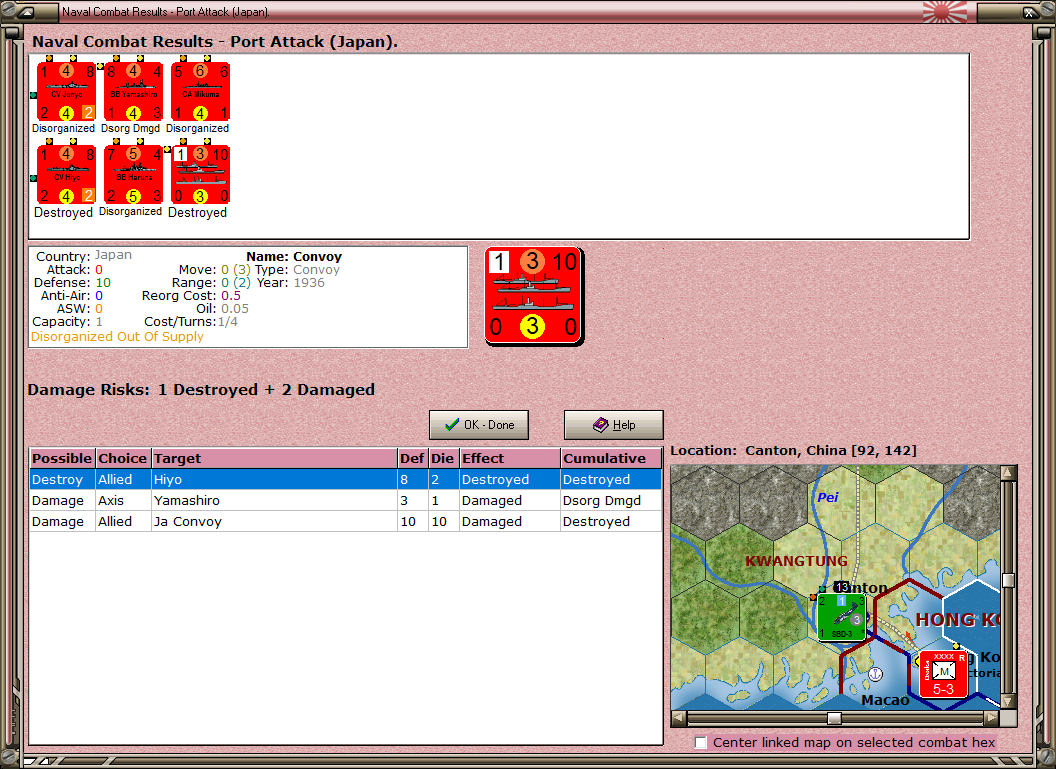Click the Canton city label on map
The width and height of the screenshot is (1056, 769).
coord(860,588)
